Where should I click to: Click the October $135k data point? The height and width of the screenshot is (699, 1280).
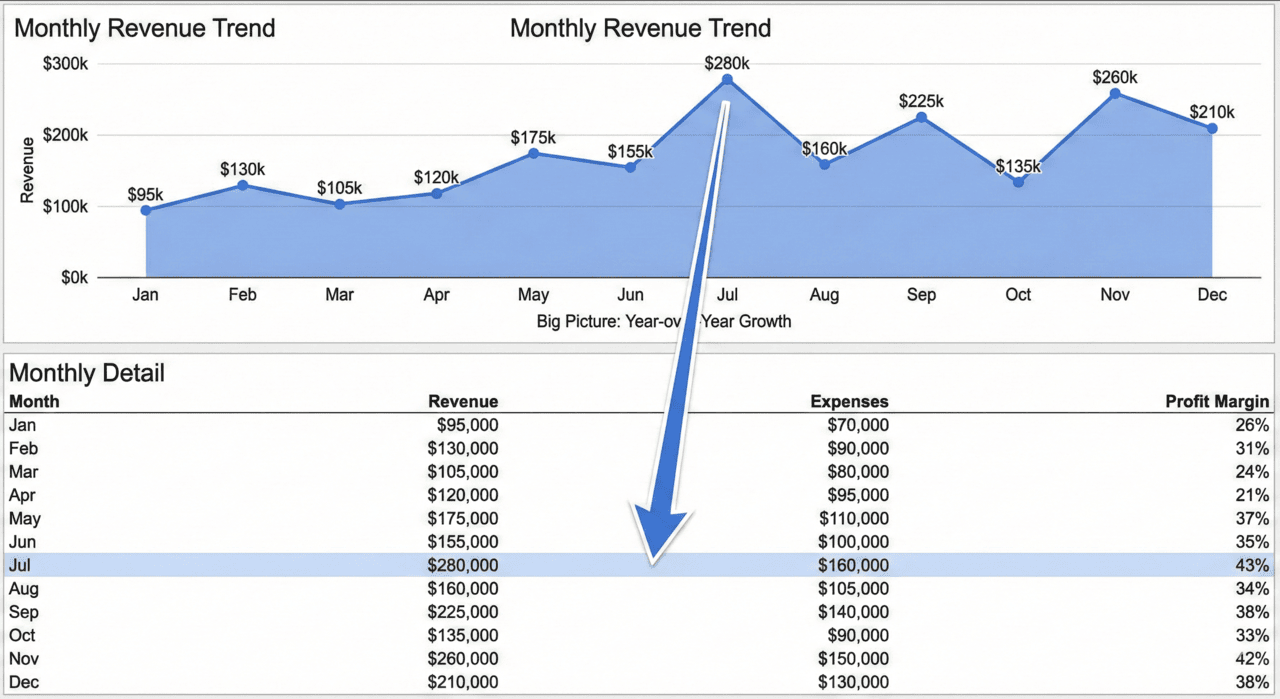pos(1018,182)
